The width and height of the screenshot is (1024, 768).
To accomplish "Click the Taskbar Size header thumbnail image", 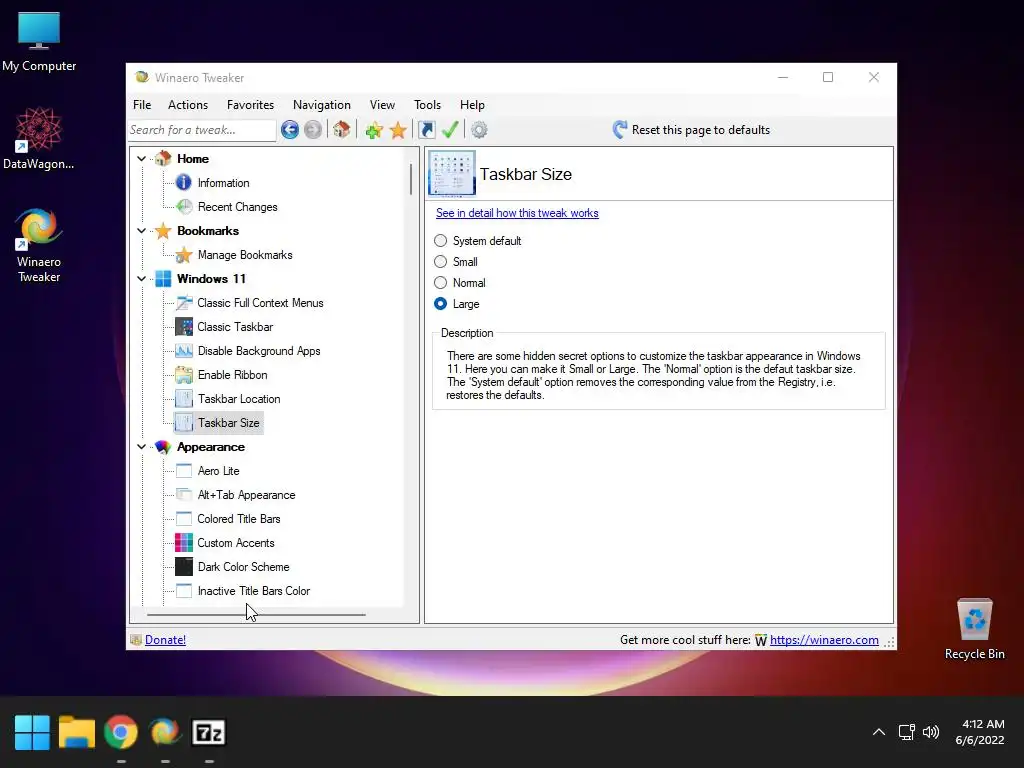I will click(x=451, y=174).
